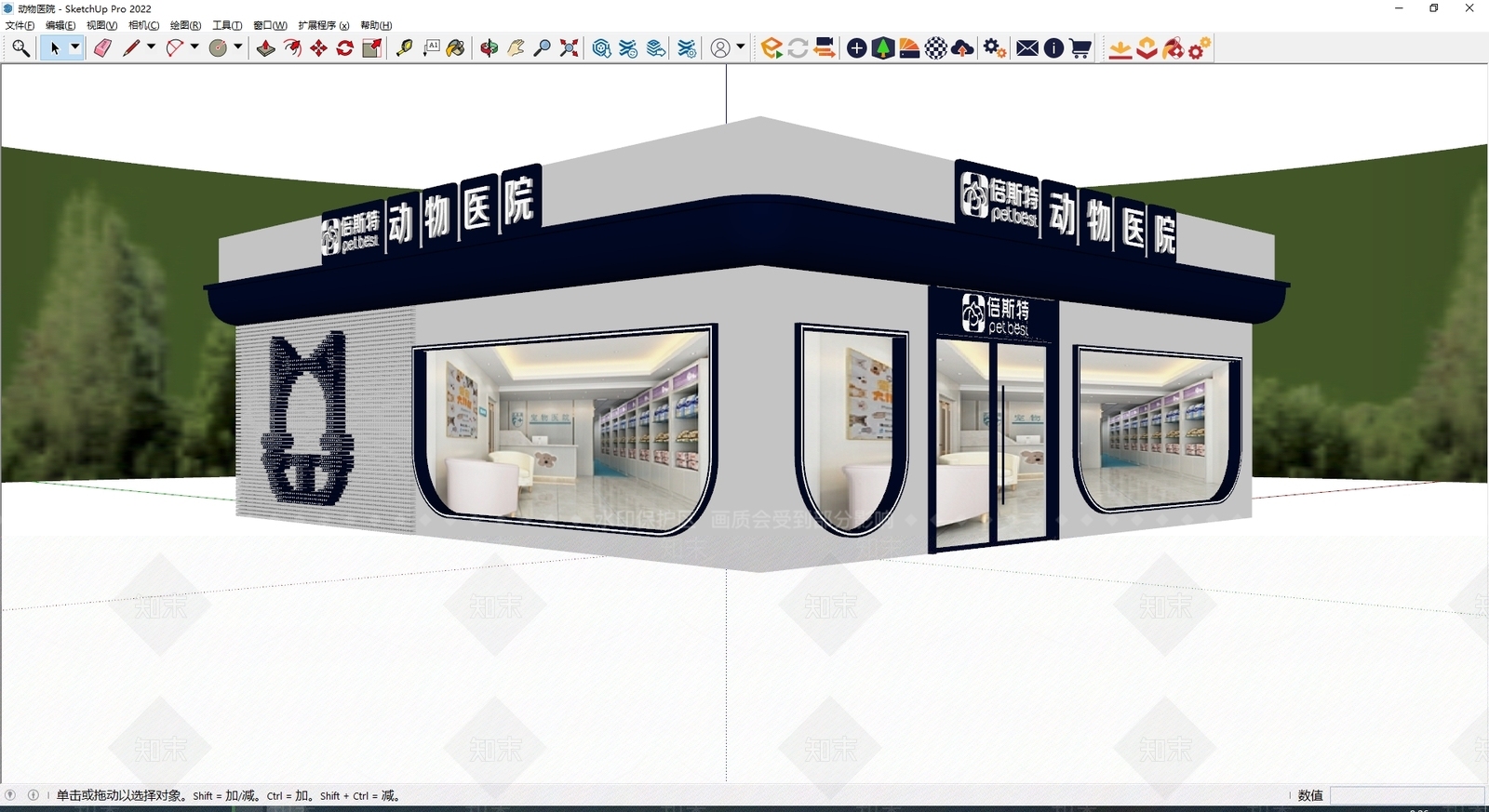1489x812 pixels.
Task: Pick the Move tool with red arrows
Action: (x=318, y=48)
